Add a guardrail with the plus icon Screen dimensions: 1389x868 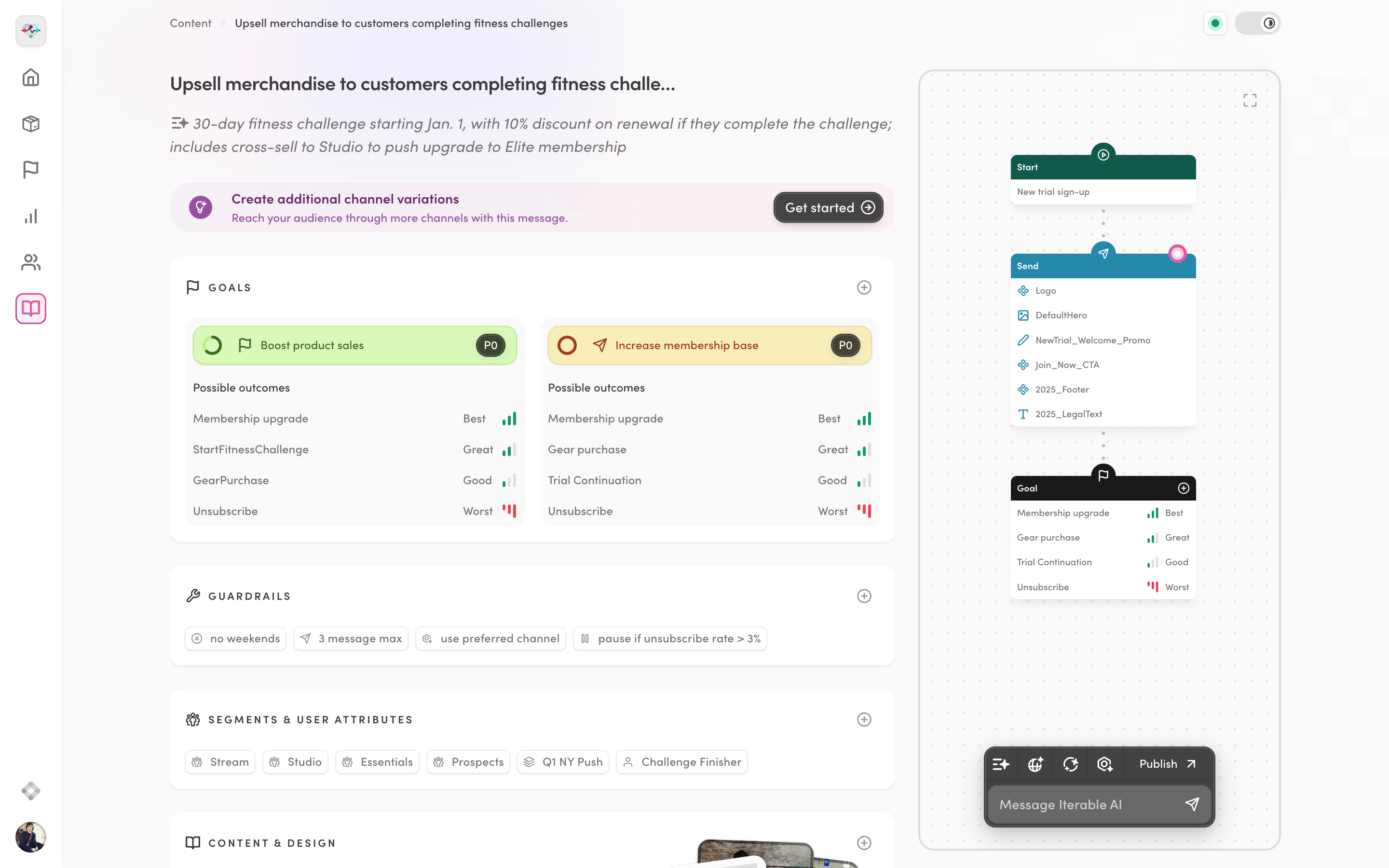pos(864,597)
